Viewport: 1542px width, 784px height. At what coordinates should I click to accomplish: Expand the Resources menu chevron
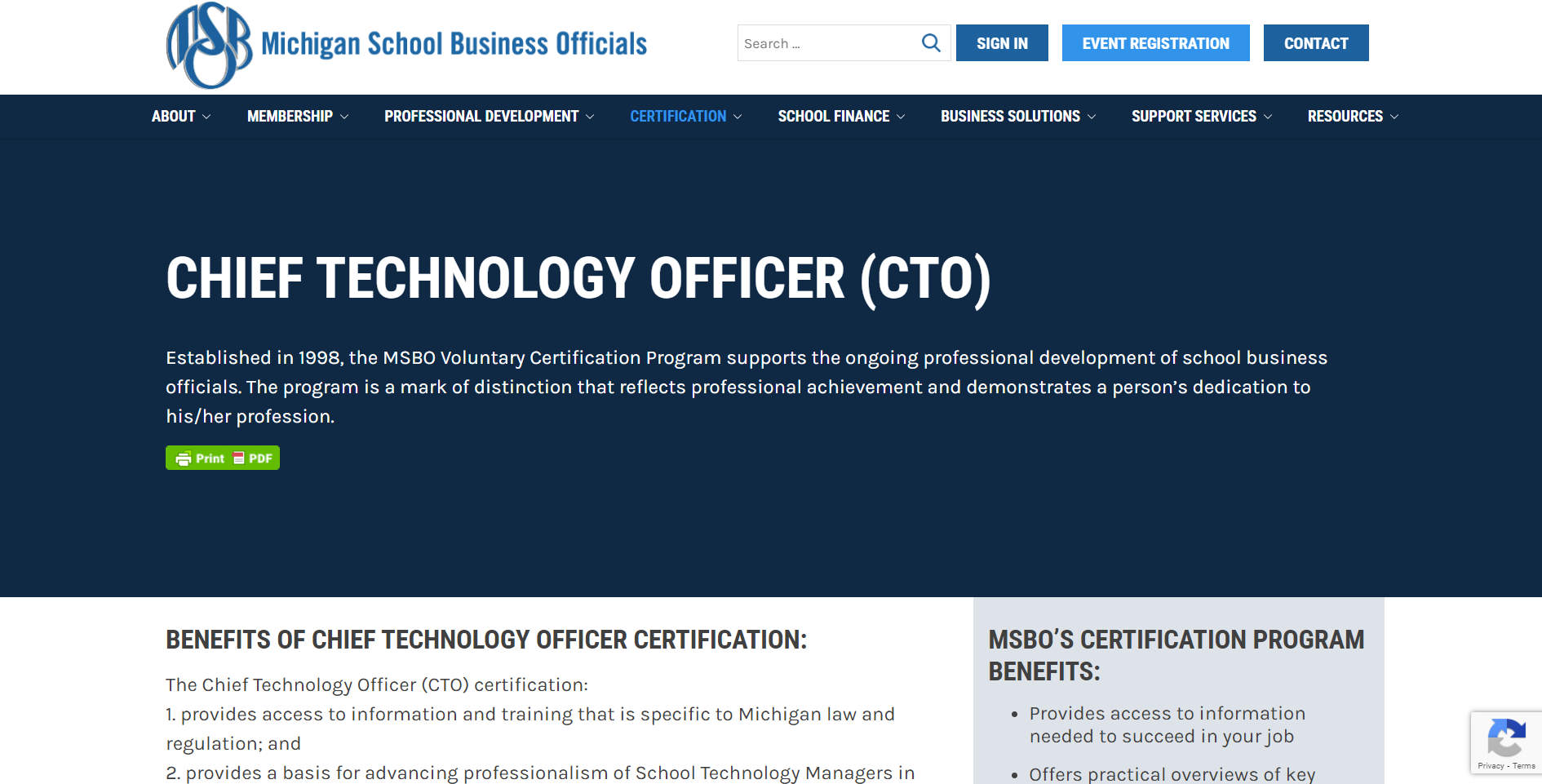[1394, 117]
